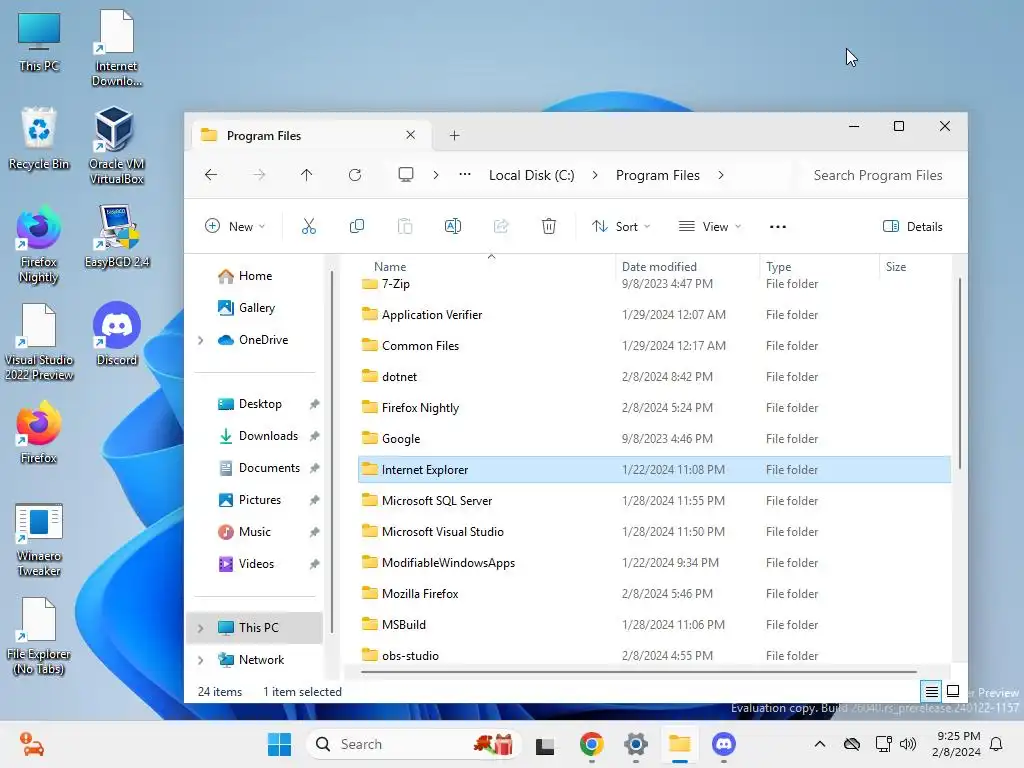Viewport: 1024px width, 768px height.
Task: Expand chevron after Program Files breadcrumb
Action: pyautogui.click(x=721, y=175)
